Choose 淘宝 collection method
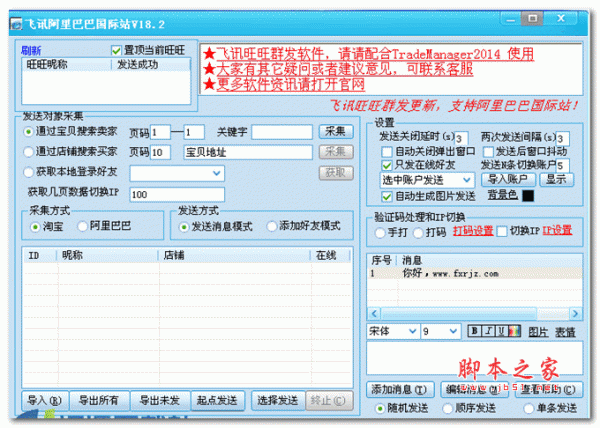 (35, 227)
